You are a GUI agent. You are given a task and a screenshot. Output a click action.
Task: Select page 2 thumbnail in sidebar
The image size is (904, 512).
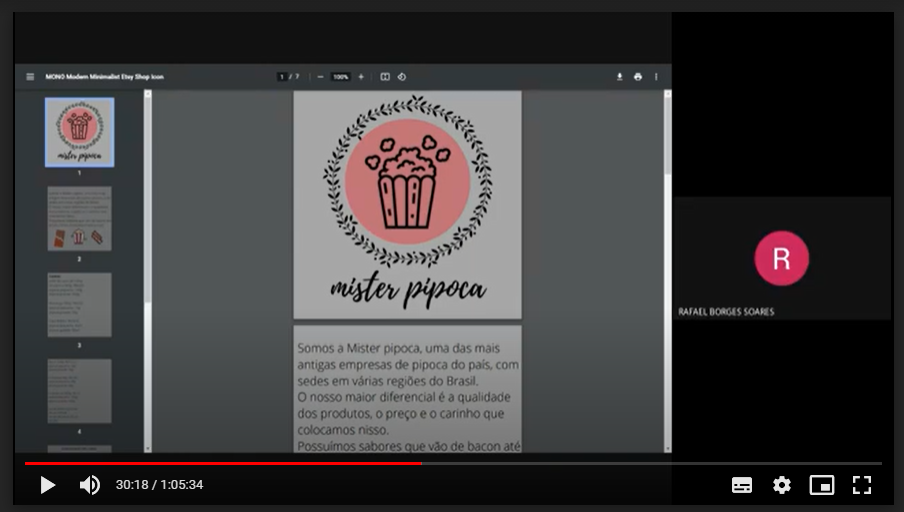79,218
